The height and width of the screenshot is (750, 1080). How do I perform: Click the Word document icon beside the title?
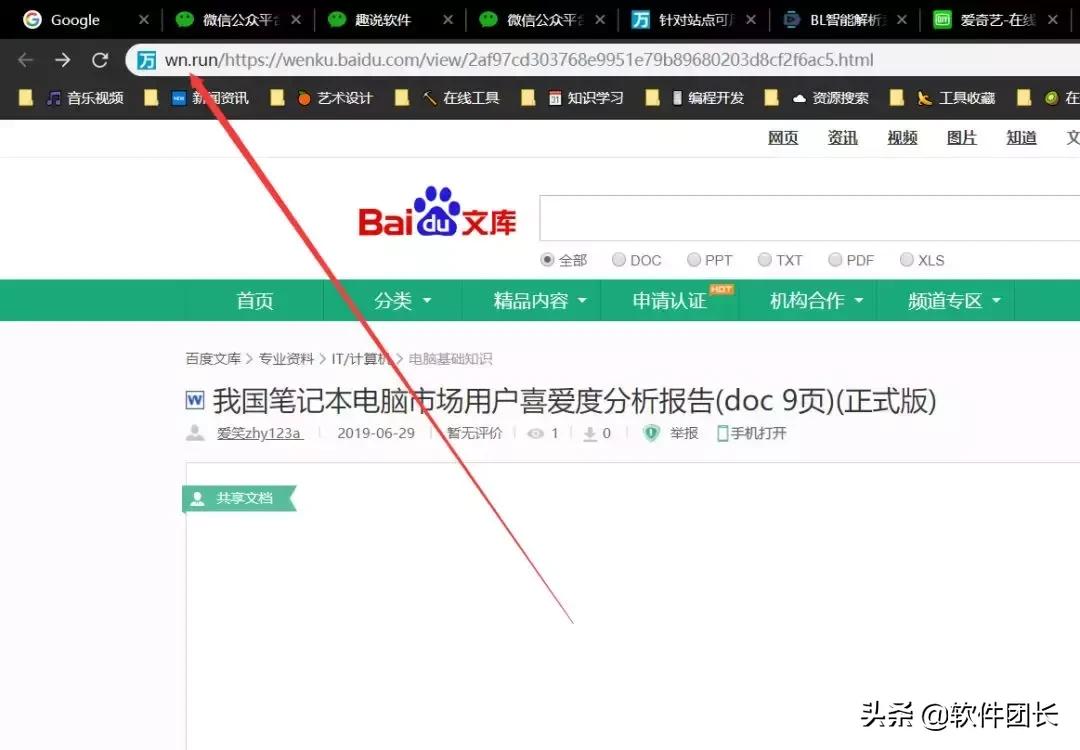194,400
